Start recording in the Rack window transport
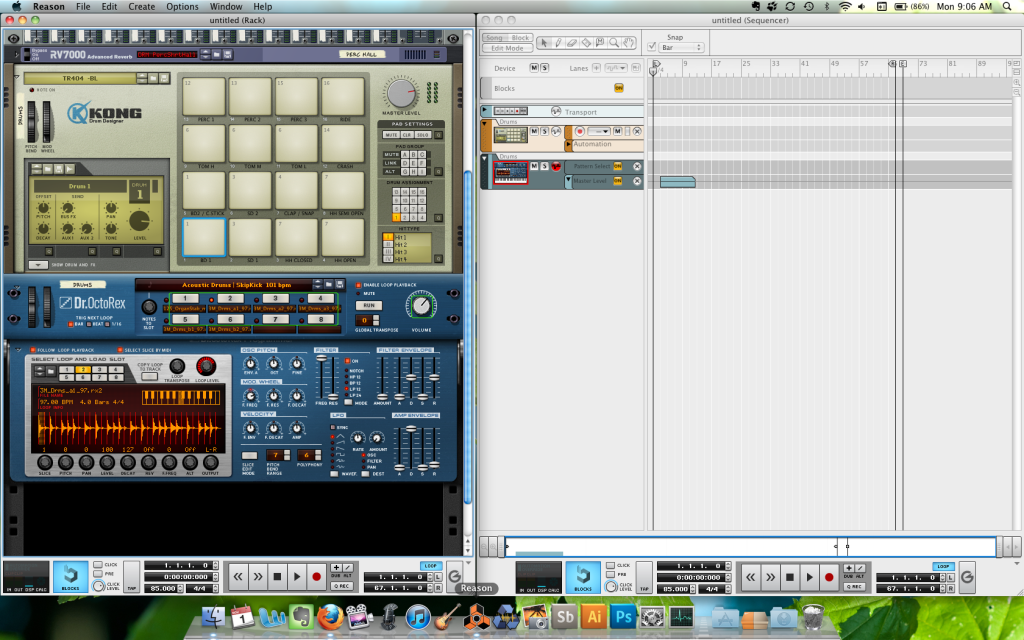Image resolution: width=1024 pixels, height=640 pixels. (317, 577)
